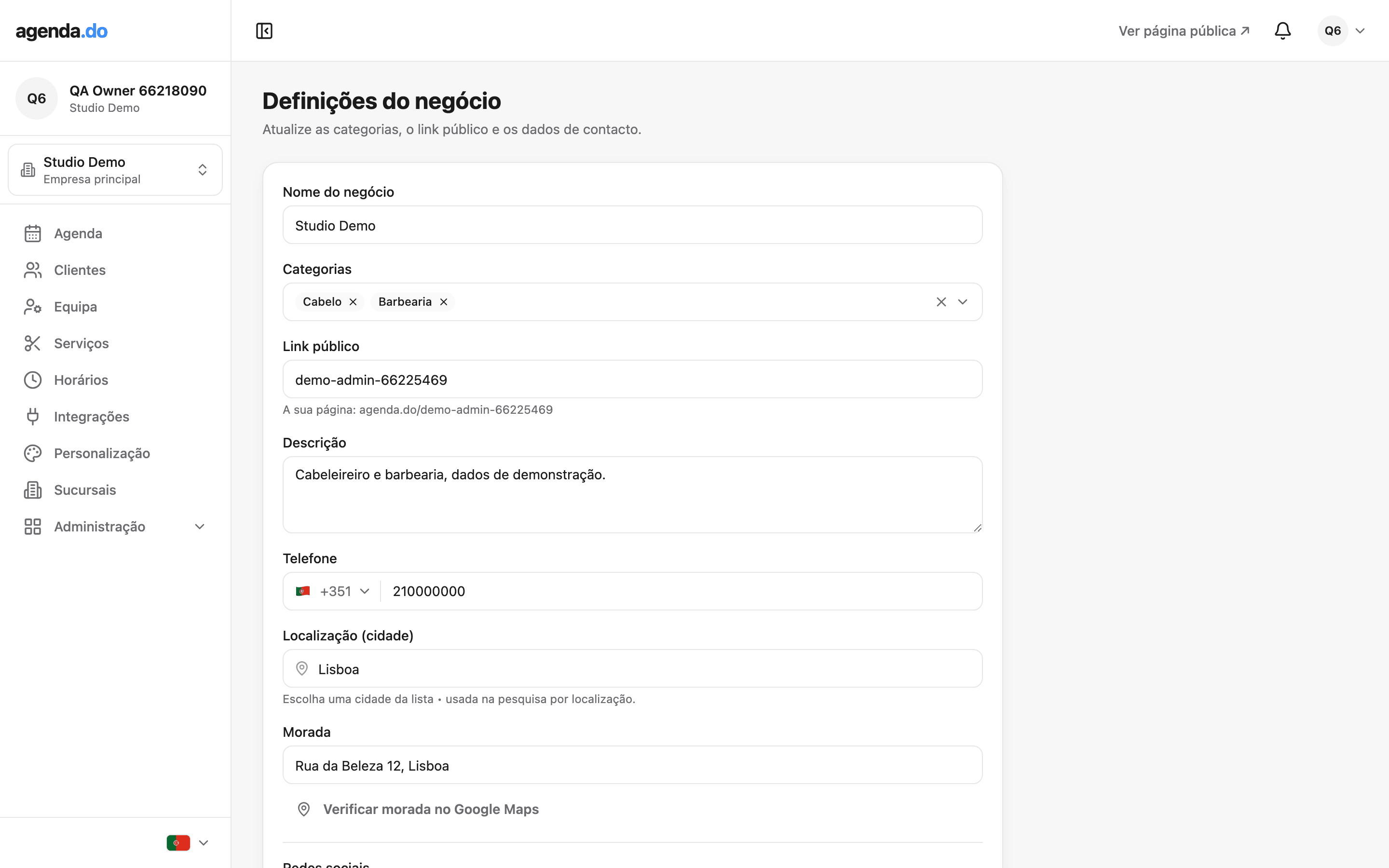This screenshot has width=1389, height=868.
Task: Go to Agenda in sidebar
Action: point(115,234)
